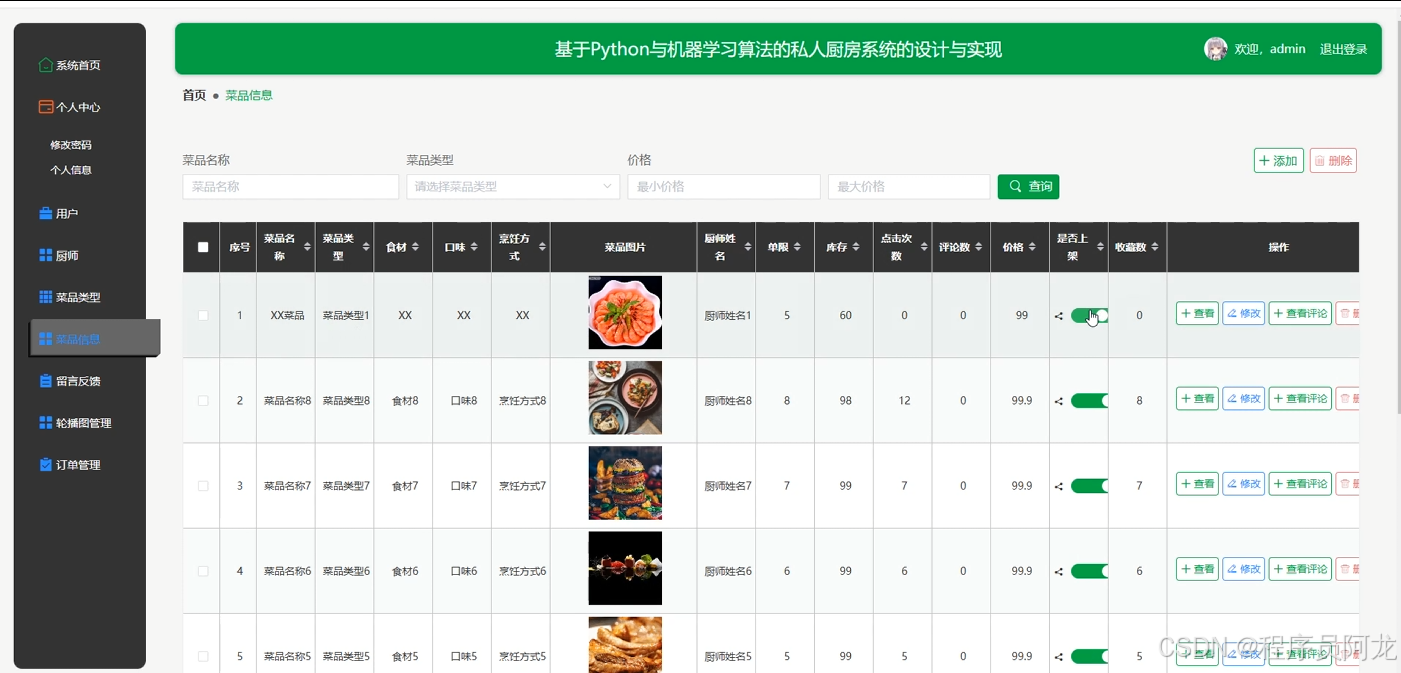Click 修改 for 菜品名称8 row

(1244, 399)
